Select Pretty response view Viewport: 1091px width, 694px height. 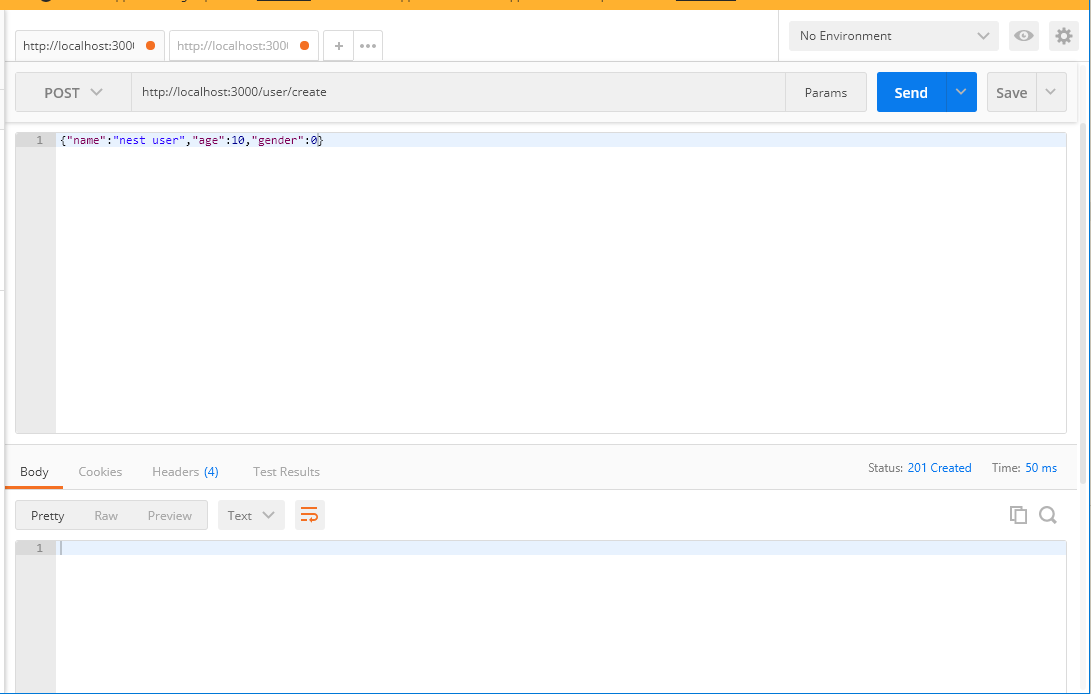(47, 515)
